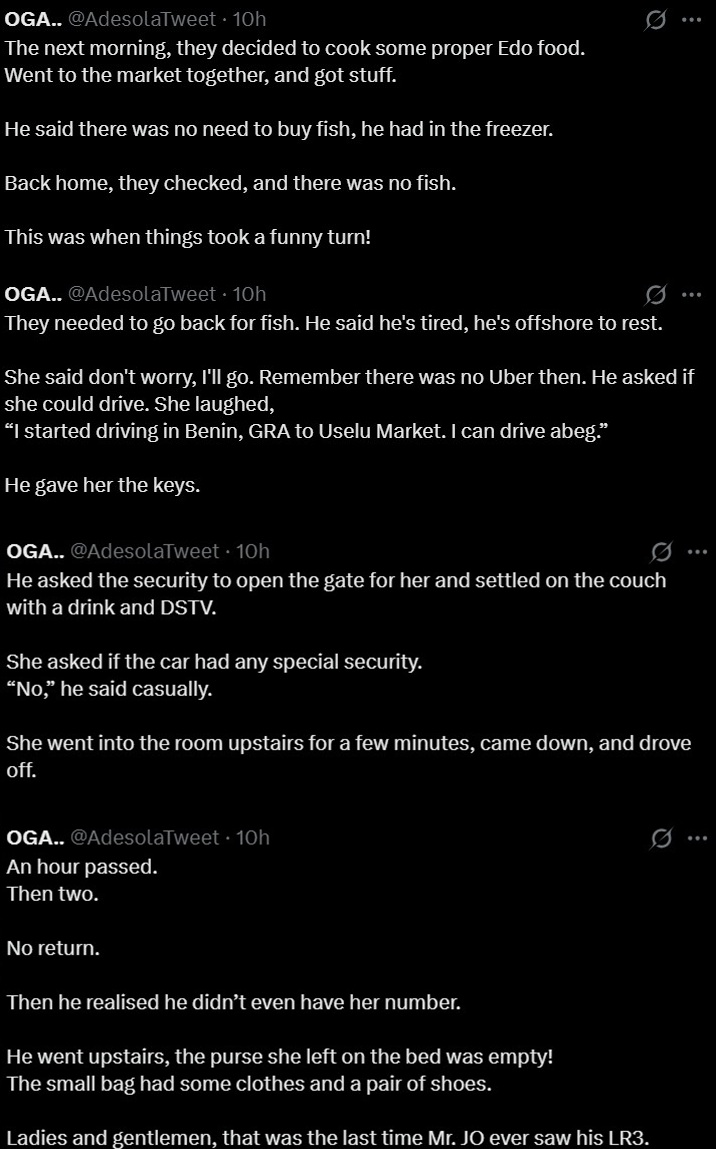Click the Grok icon on the Edo food tweet
716x1149 pixels.
point(656,20)
